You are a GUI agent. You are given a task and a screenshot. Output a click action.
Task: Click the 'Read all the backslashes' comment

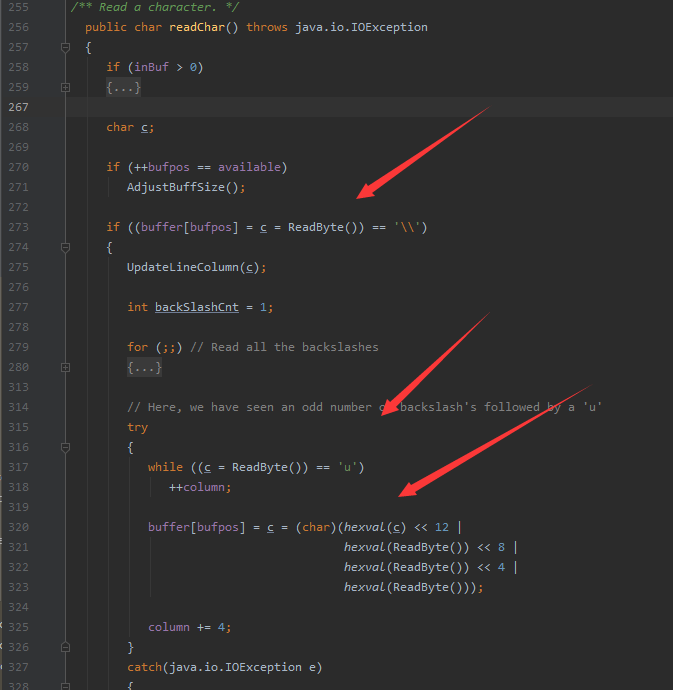point(284,347)
